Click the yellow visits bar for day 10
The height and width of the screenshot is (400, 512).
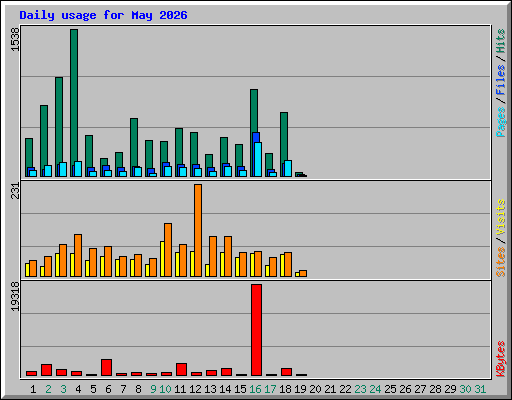(x=162, y=259)
